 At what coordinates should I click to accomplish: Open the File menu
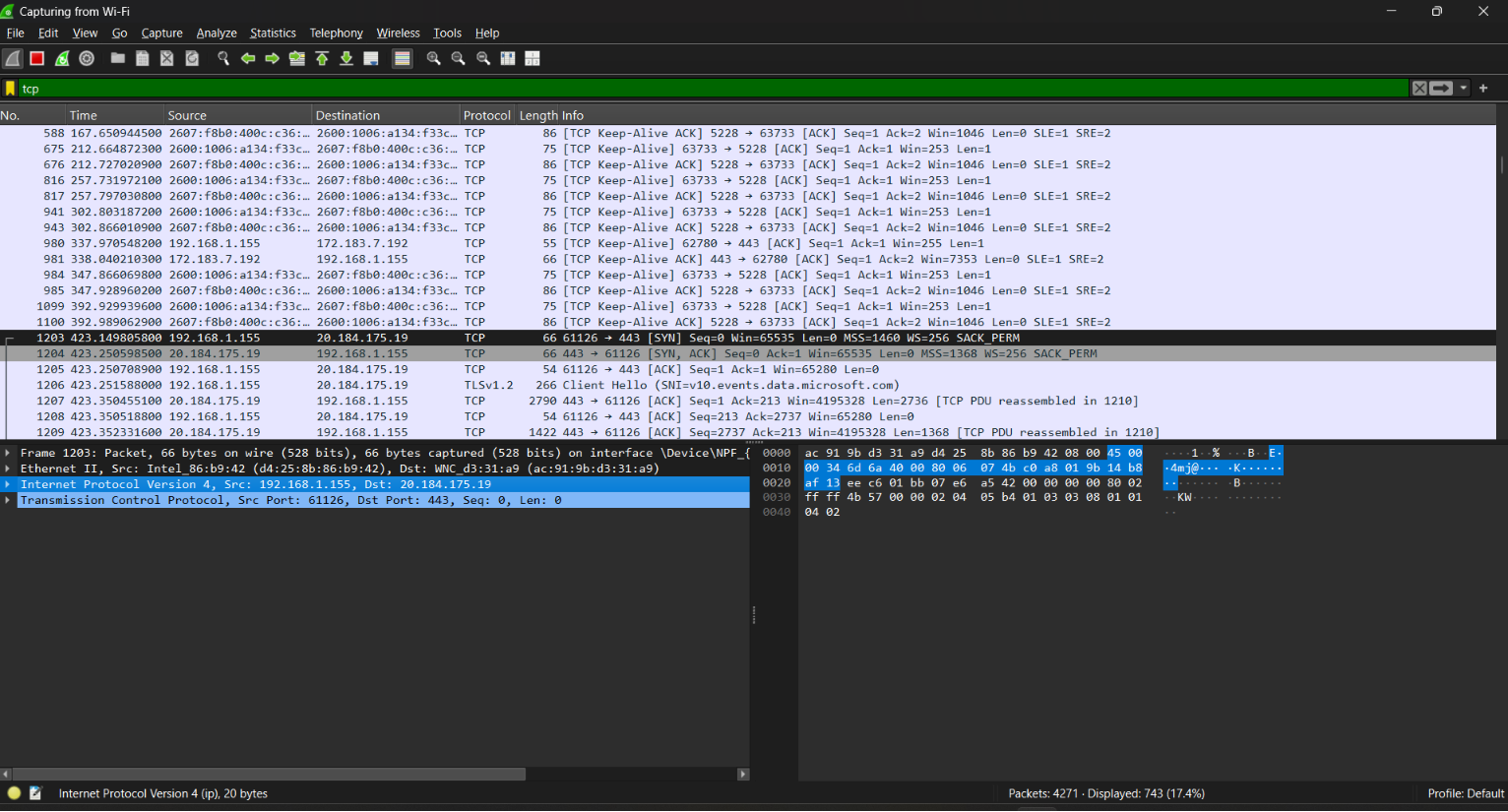click(x=16, y=32)
